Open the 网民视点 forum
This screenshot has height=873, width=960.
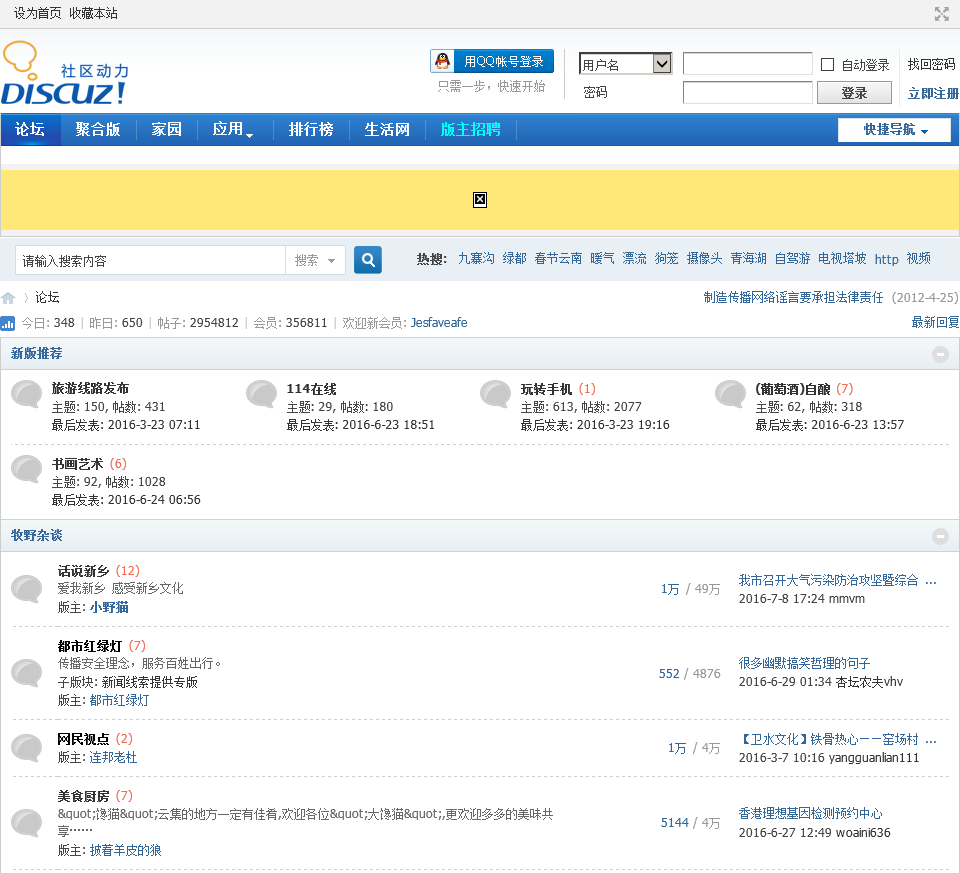pos(83,739)
